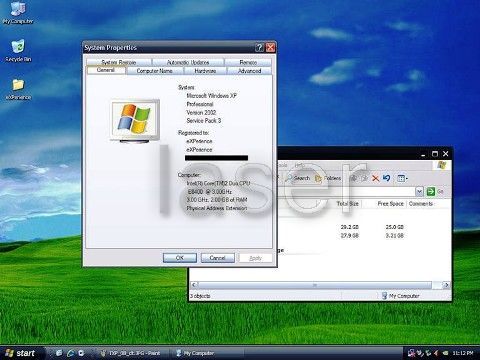Click the 27.9 GB total size value

[x=349, y=236]
